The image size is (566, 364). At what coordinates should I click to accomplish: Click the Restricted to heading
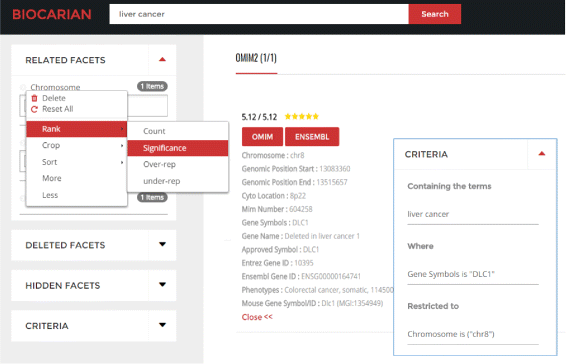coord(433,306)
